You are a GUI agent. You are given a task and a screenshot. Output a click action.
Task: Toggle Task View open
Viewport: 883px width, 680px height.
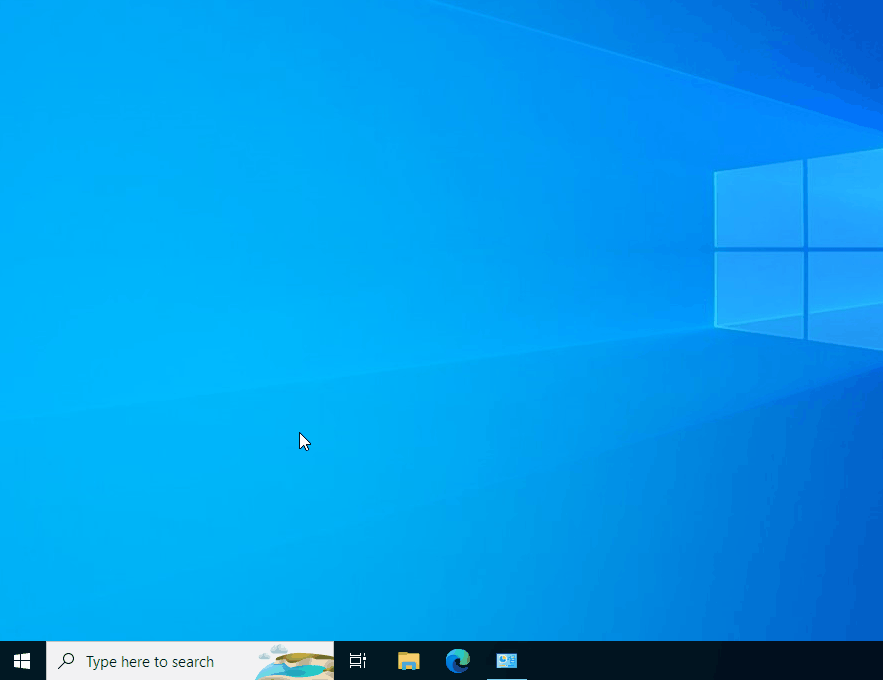pos(357,660)
